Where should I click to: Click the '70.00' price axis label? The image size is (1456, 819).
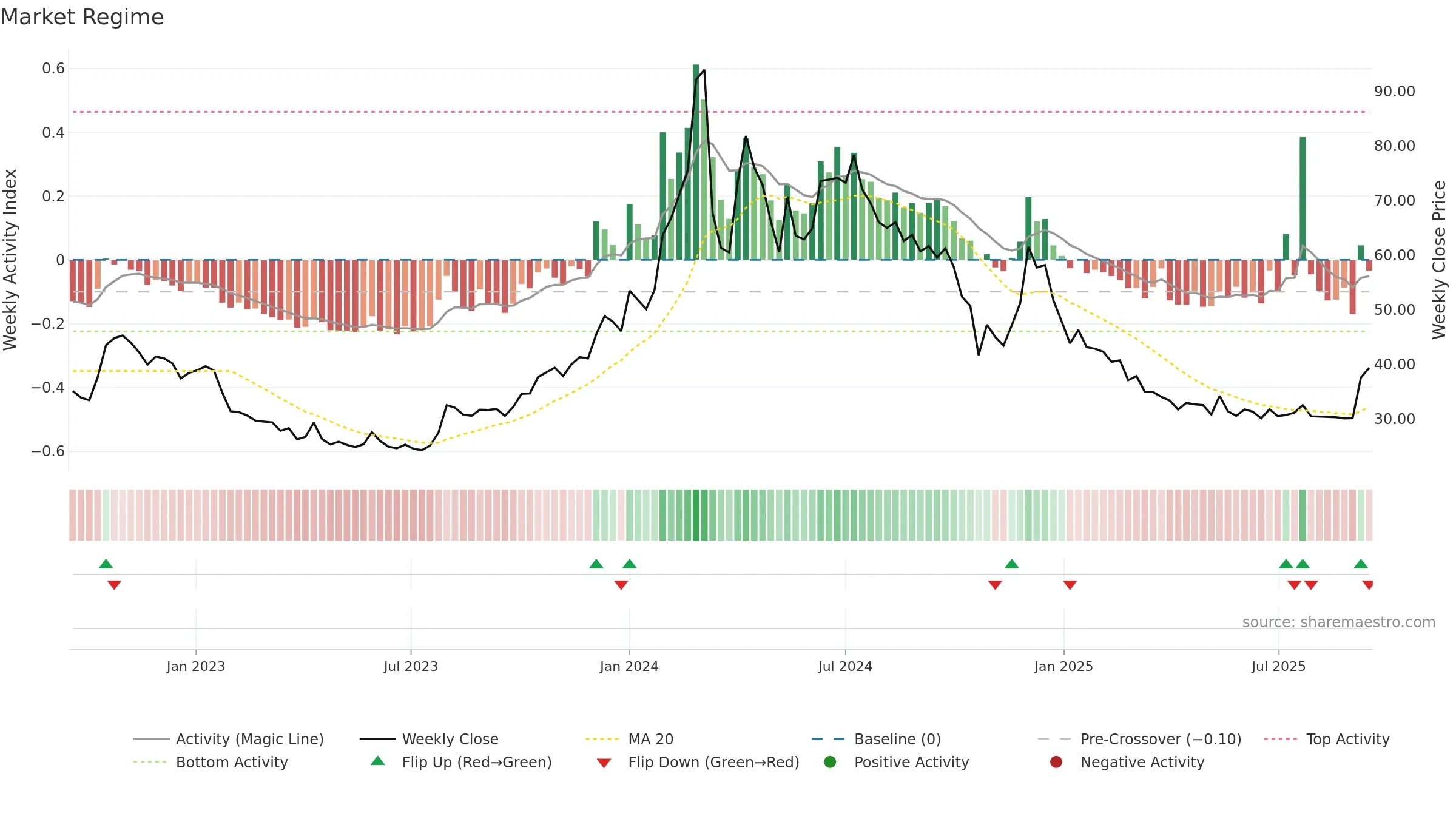click(1395, 200)
